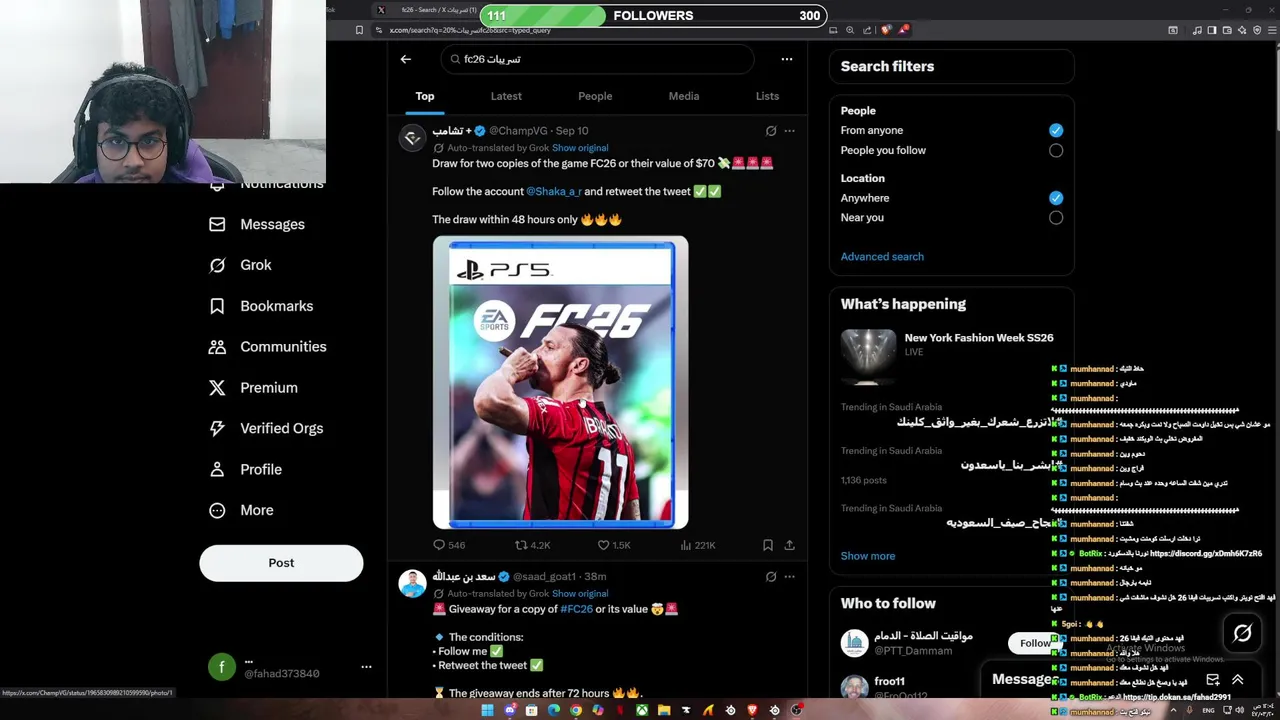
Task: Open the floating Grok button near Messages
Action: (1242, 633)
